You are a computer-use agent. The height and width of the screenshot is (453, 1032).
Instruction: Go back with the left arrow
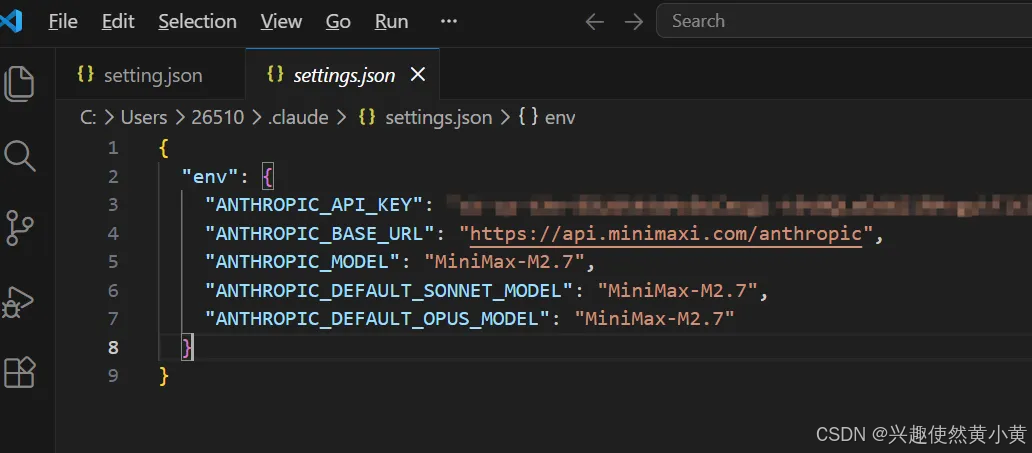pos(594,22)
